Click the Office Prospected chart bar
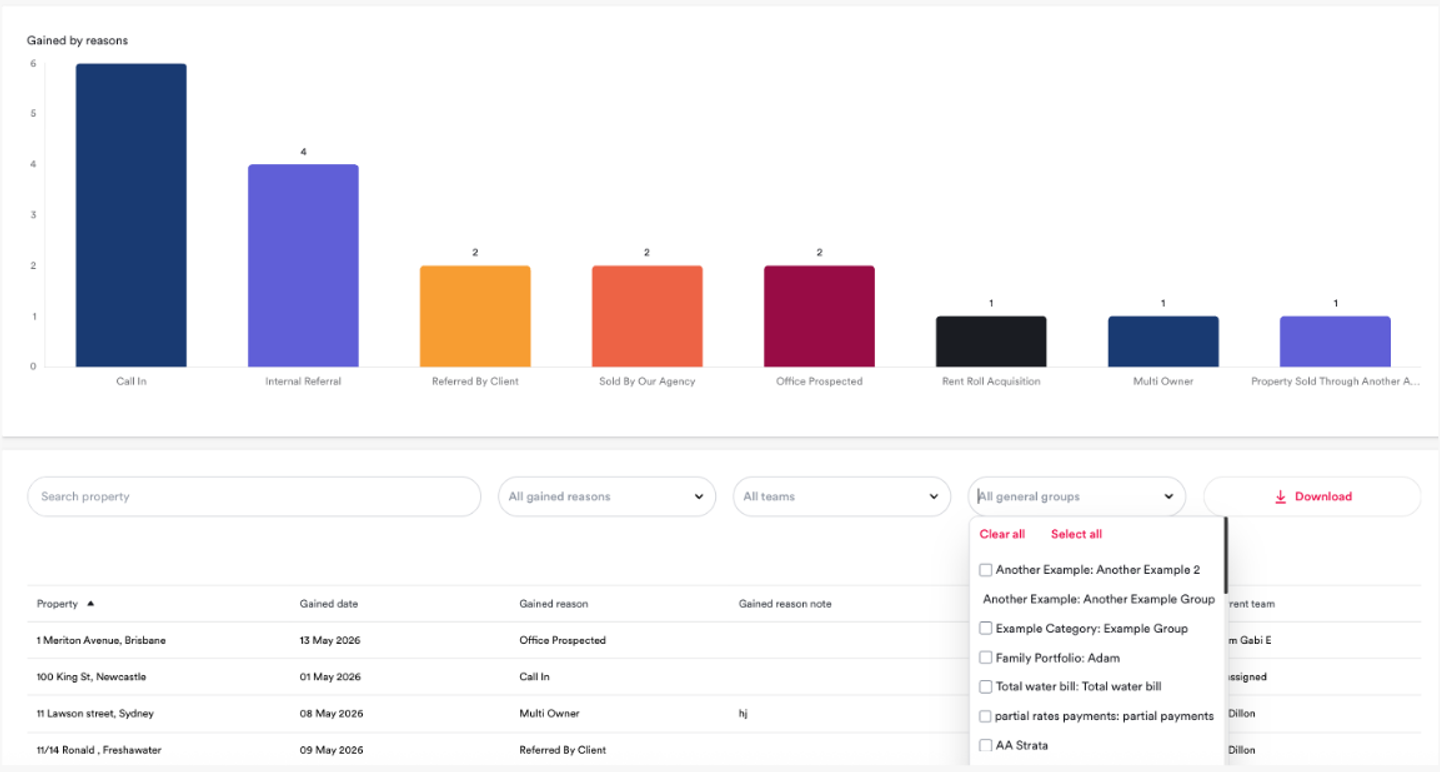Image resolution: width=1440 pixels, height=772 pixels. coord(819,316)
